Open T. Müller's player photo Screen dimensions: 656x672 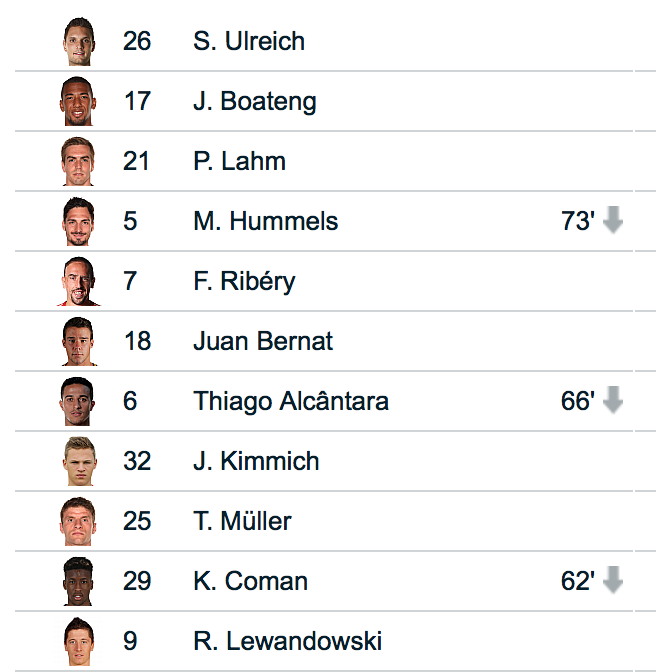[77, 521]
